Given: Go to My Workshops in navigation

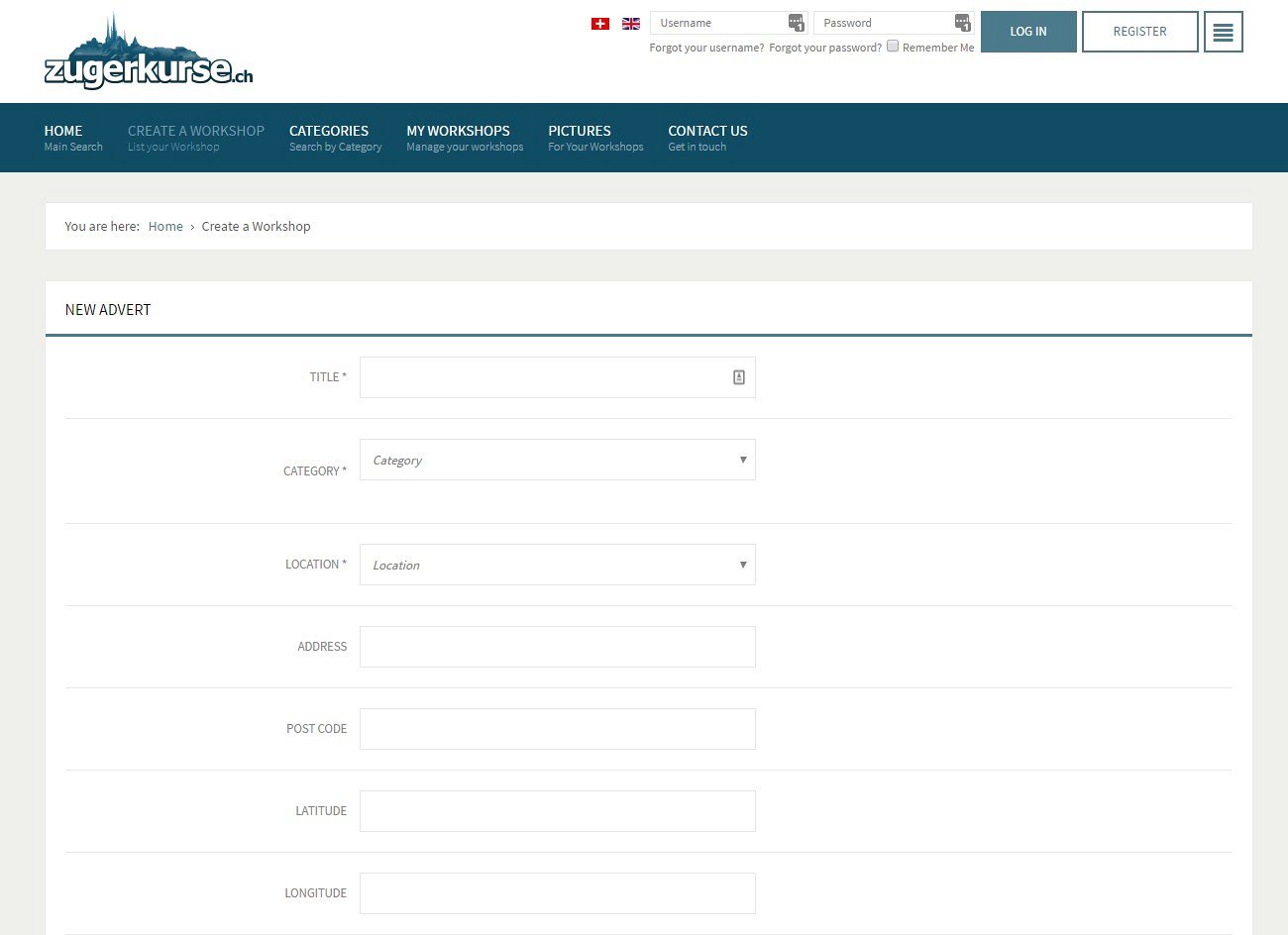Looking at the screenshot, I should click(x=464, y=138).
